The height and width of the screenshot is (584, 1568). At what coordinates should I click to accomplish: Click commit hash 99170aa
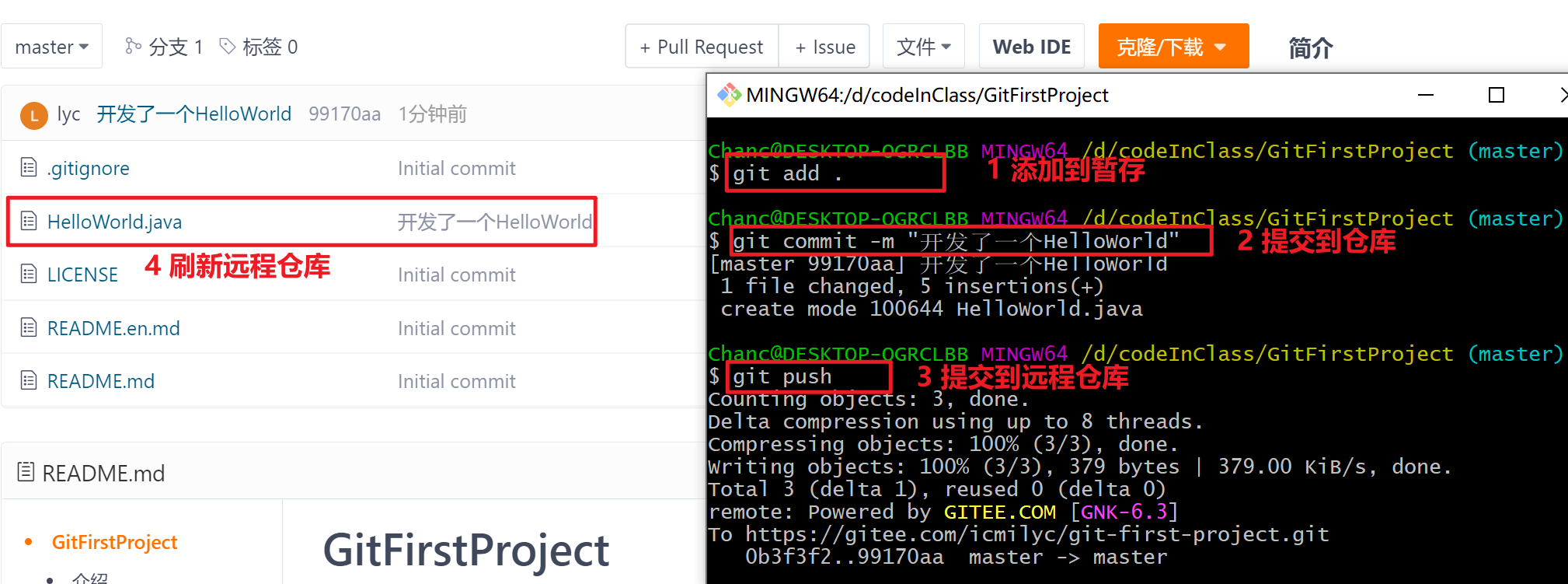tap(344, 114)
